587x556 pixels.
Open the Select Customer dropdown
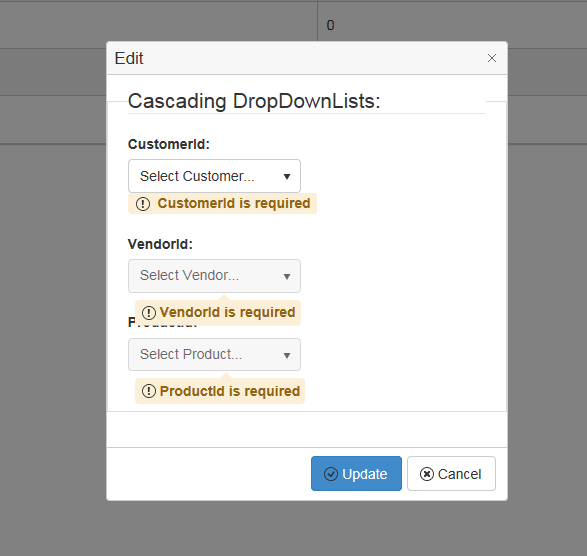[x=214, y=176]
